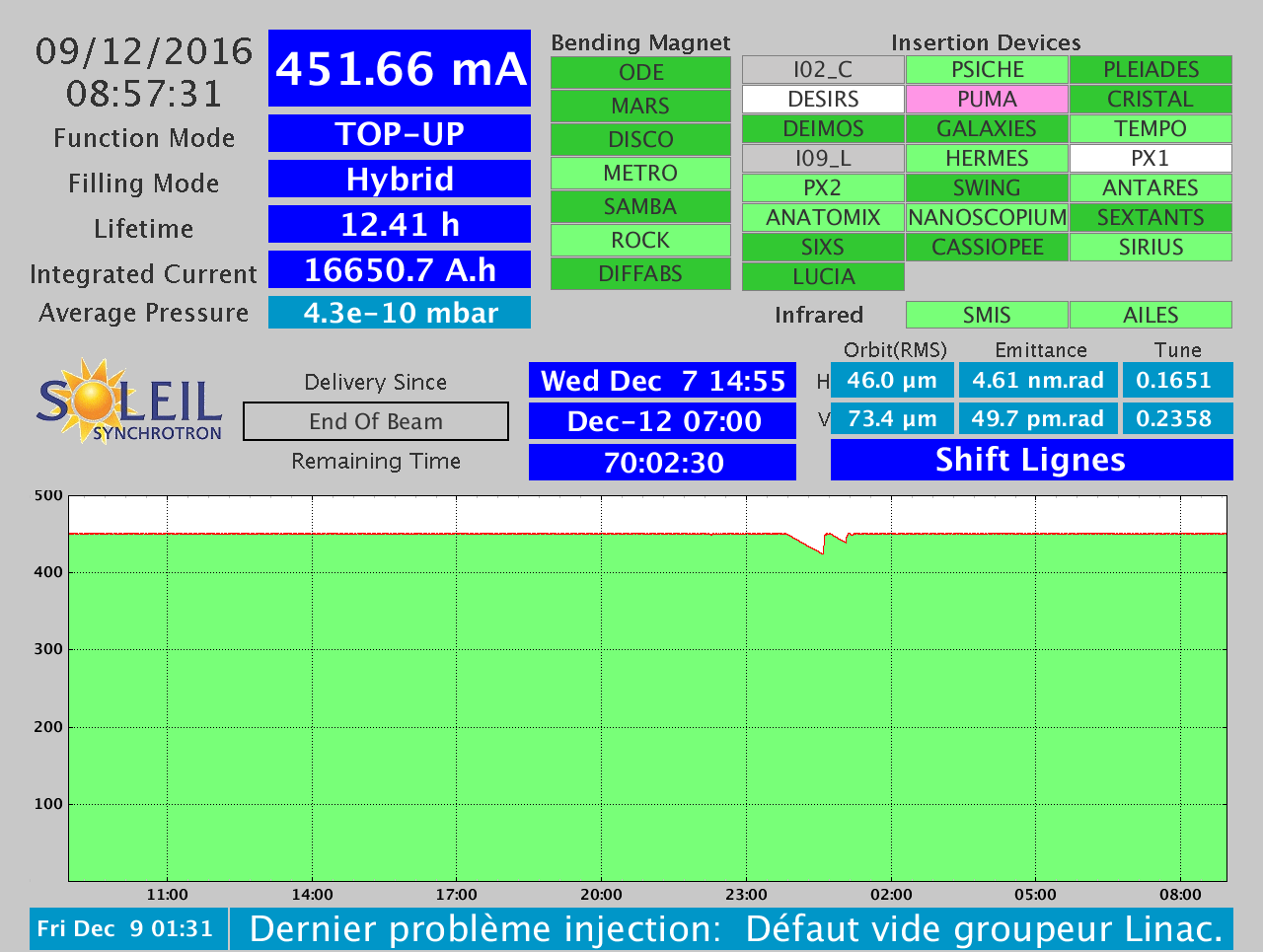Select the 49.7 pm.rad emittance value
The width and height of the screenshot is (1263, 952).
1038,418
